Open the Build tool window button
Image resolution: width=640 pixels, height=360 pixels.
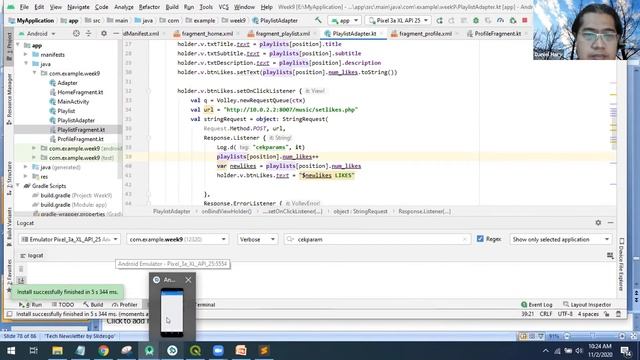[93, 304]
